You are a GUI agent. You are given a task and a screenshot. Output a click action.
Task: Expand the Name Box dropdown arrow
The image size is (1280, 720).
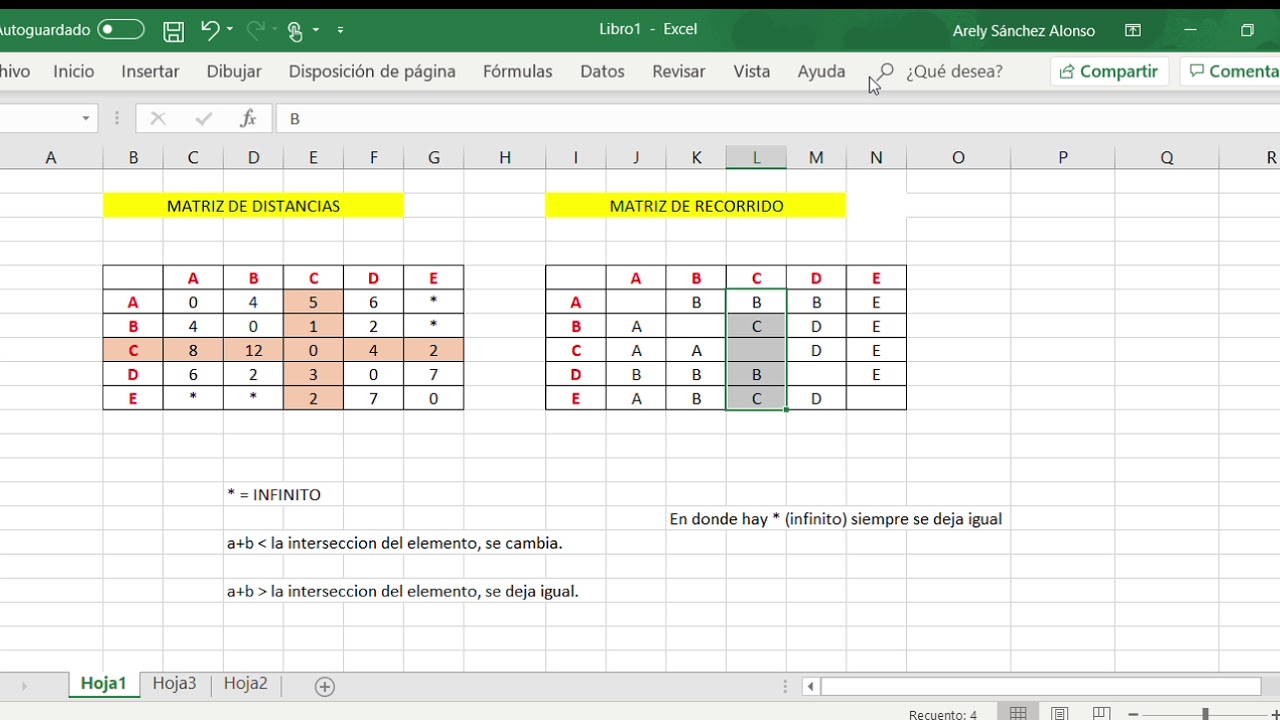86,118
